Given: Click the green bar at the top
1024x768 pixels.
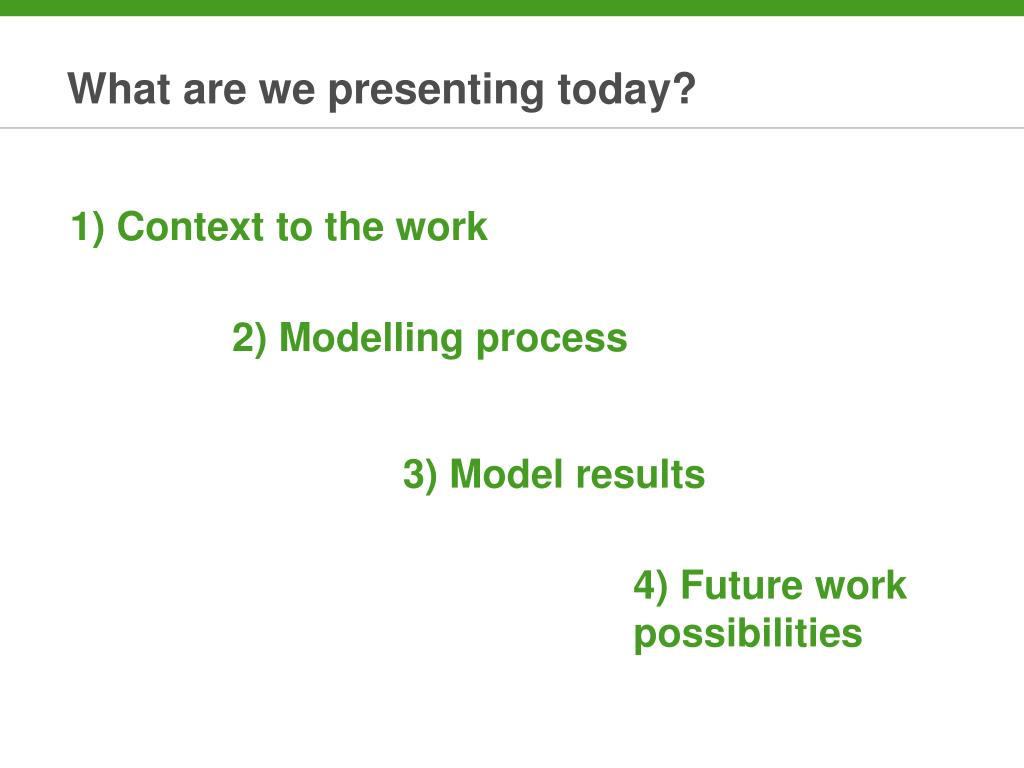Looking at the screenshot, I should coord(512,7).
